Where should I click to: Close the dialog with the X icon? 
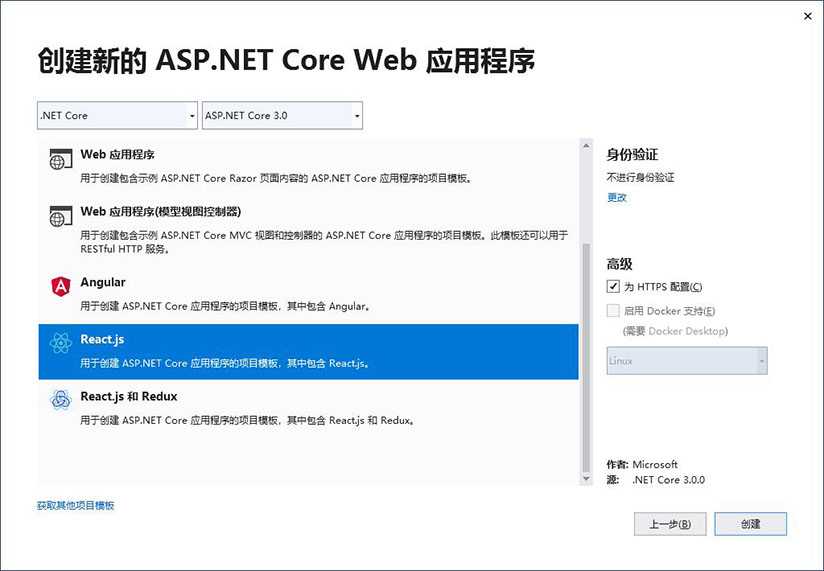[808, 16]
